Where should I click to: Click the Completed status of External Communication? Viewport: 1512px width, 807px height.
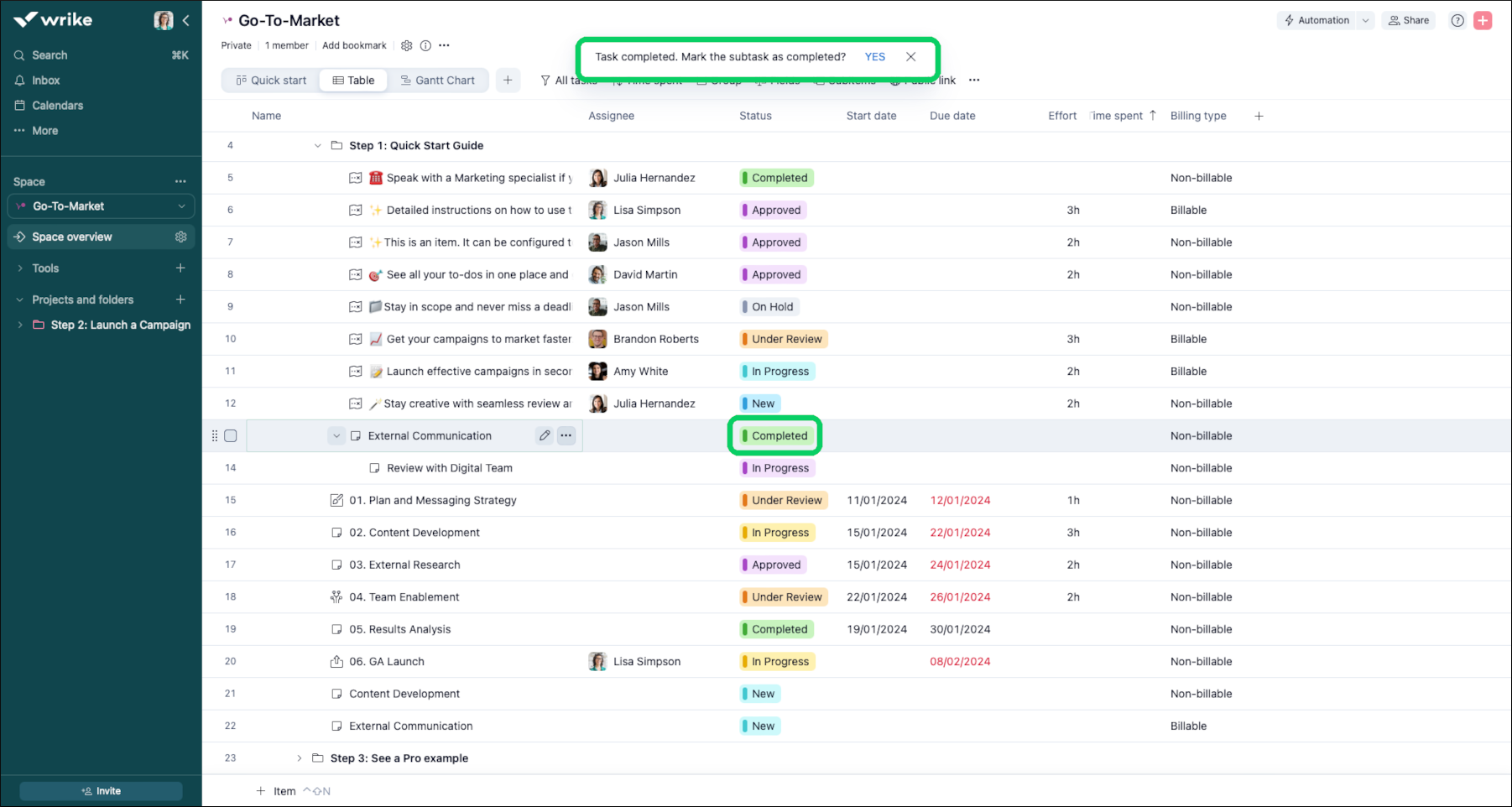[x=774, y=436]
